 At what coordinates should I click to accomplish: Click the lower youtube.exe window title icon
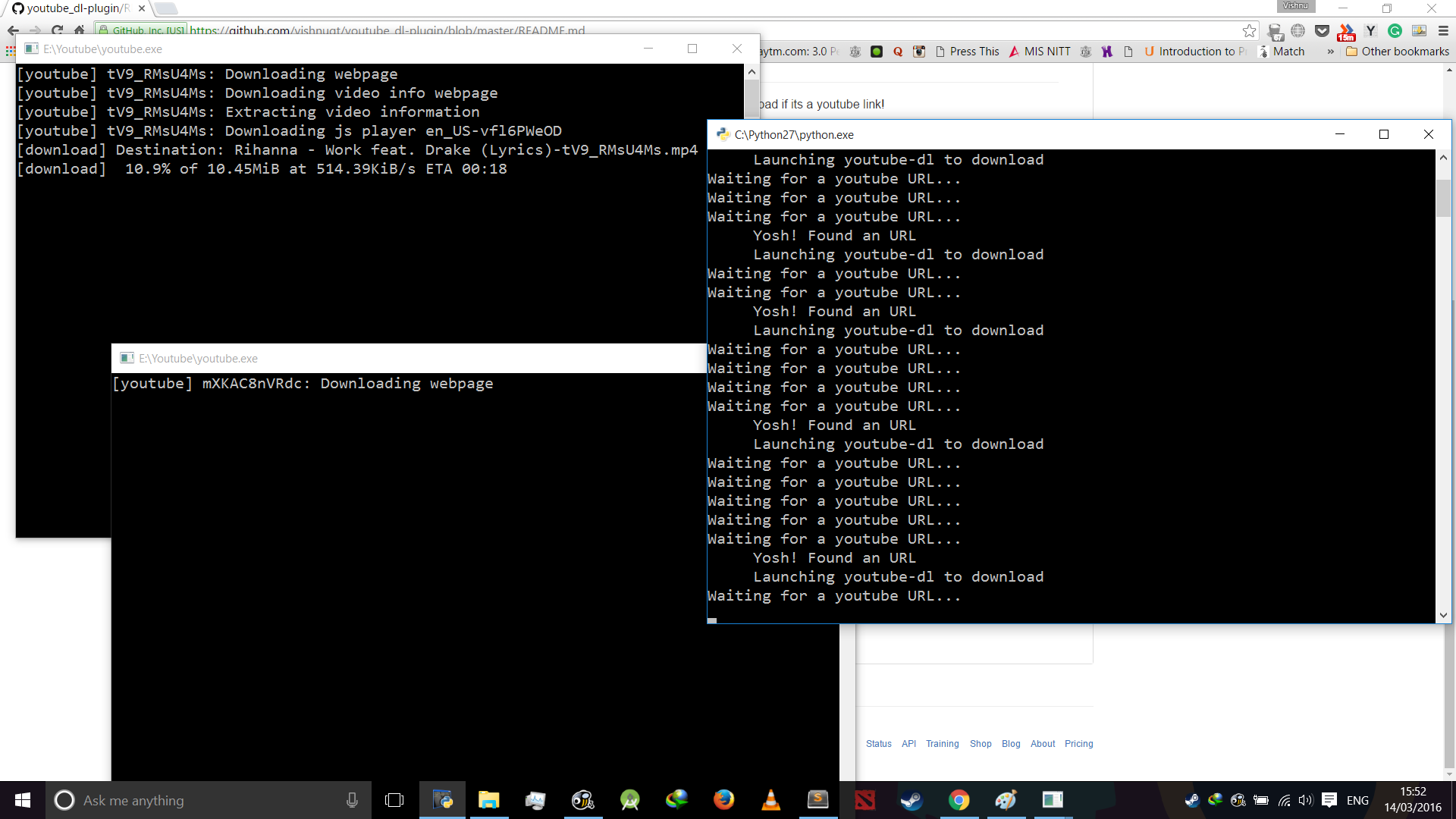[x=127, y=358]
